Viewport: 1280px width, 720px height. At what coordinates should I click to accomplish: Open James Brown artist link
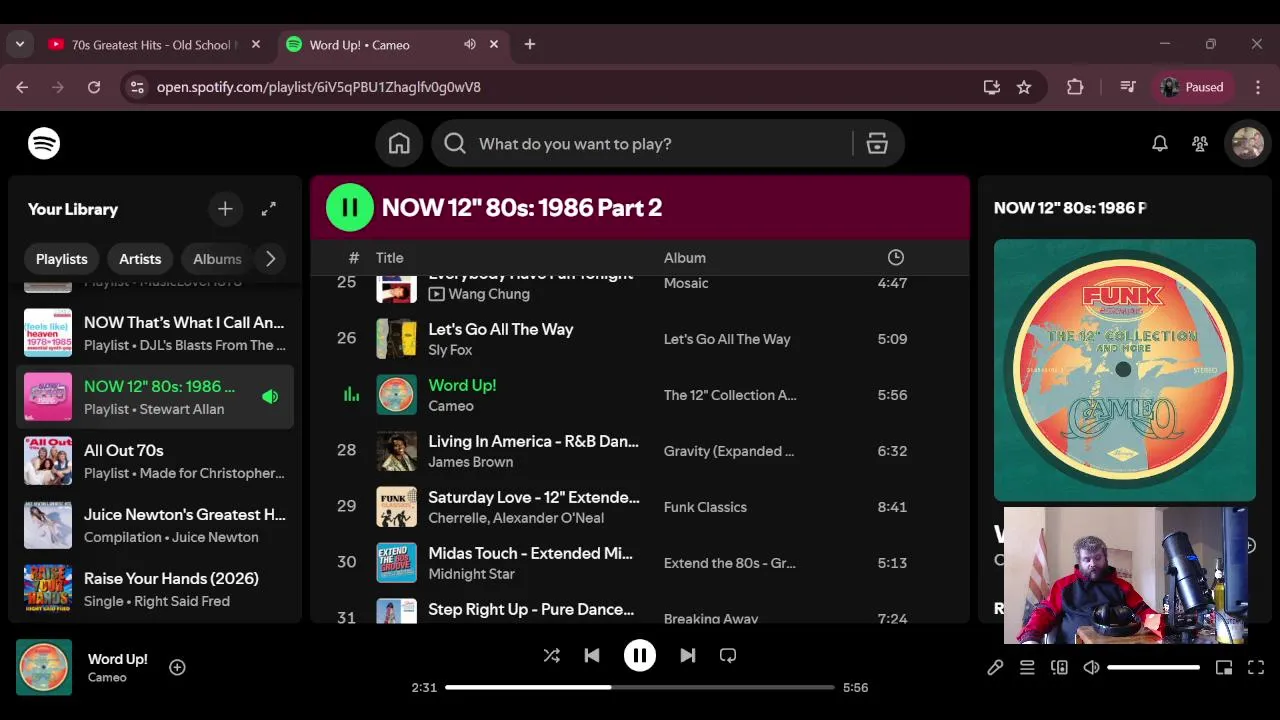pyautogui.click(x=470, y=462)
